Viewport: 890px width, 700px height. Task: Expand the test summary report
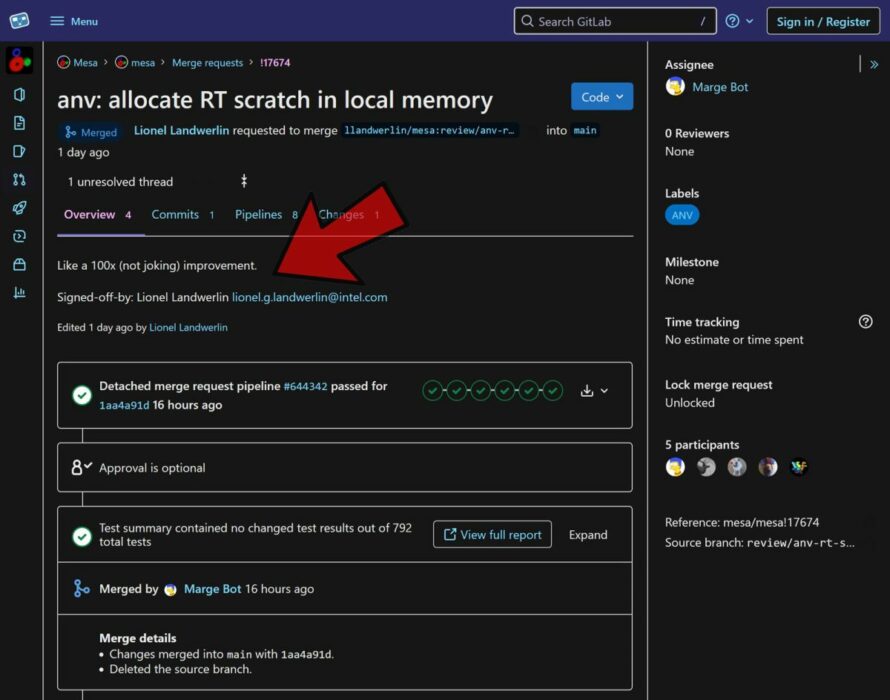588,534
